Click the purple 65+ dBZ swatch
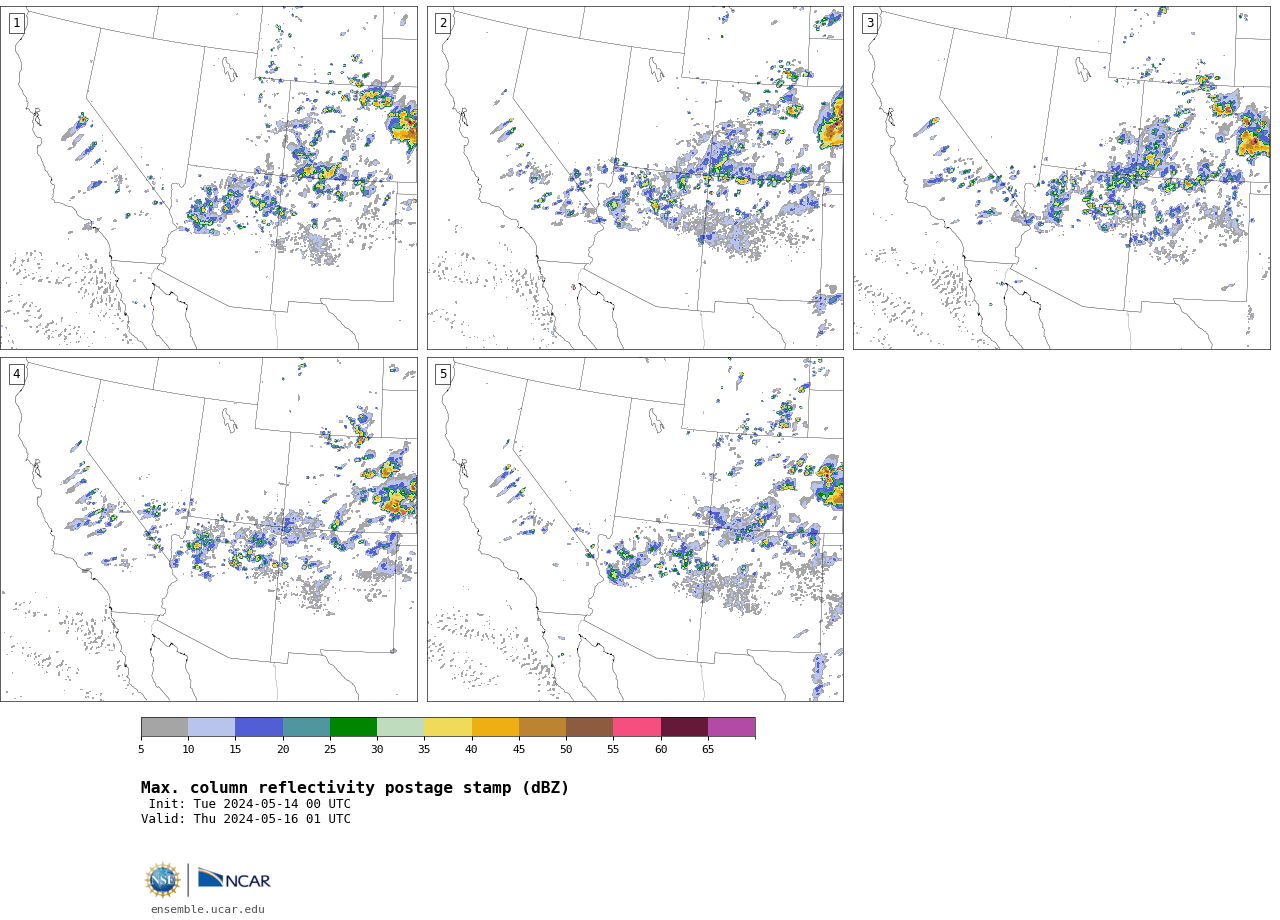 pyautogui.click(x=732, y=727)
